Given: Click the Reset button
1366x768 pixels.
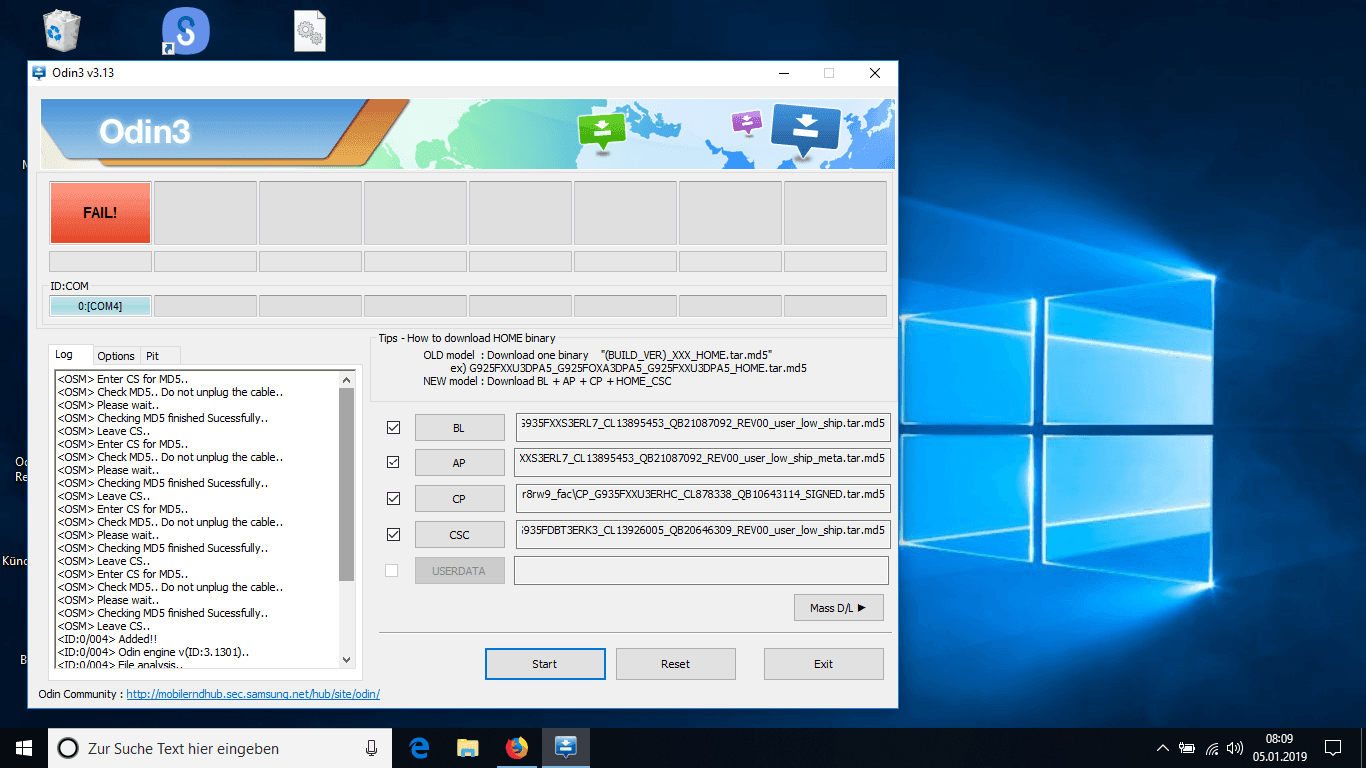Looking at the screenshot, I should (676, 664).
